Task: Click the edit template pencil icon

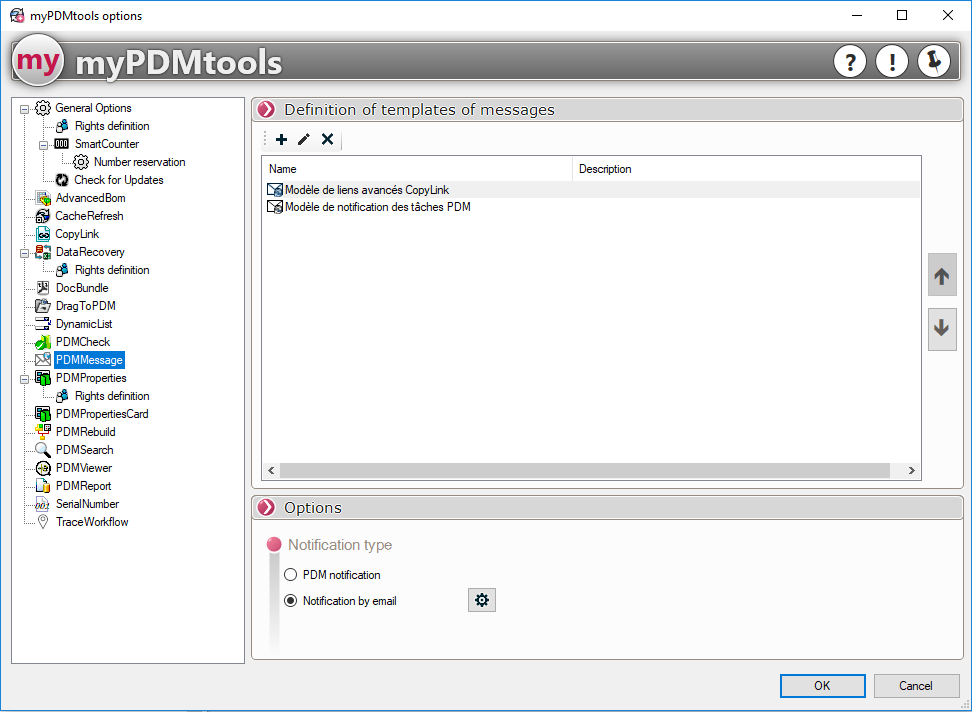Action: click(304, 140)
